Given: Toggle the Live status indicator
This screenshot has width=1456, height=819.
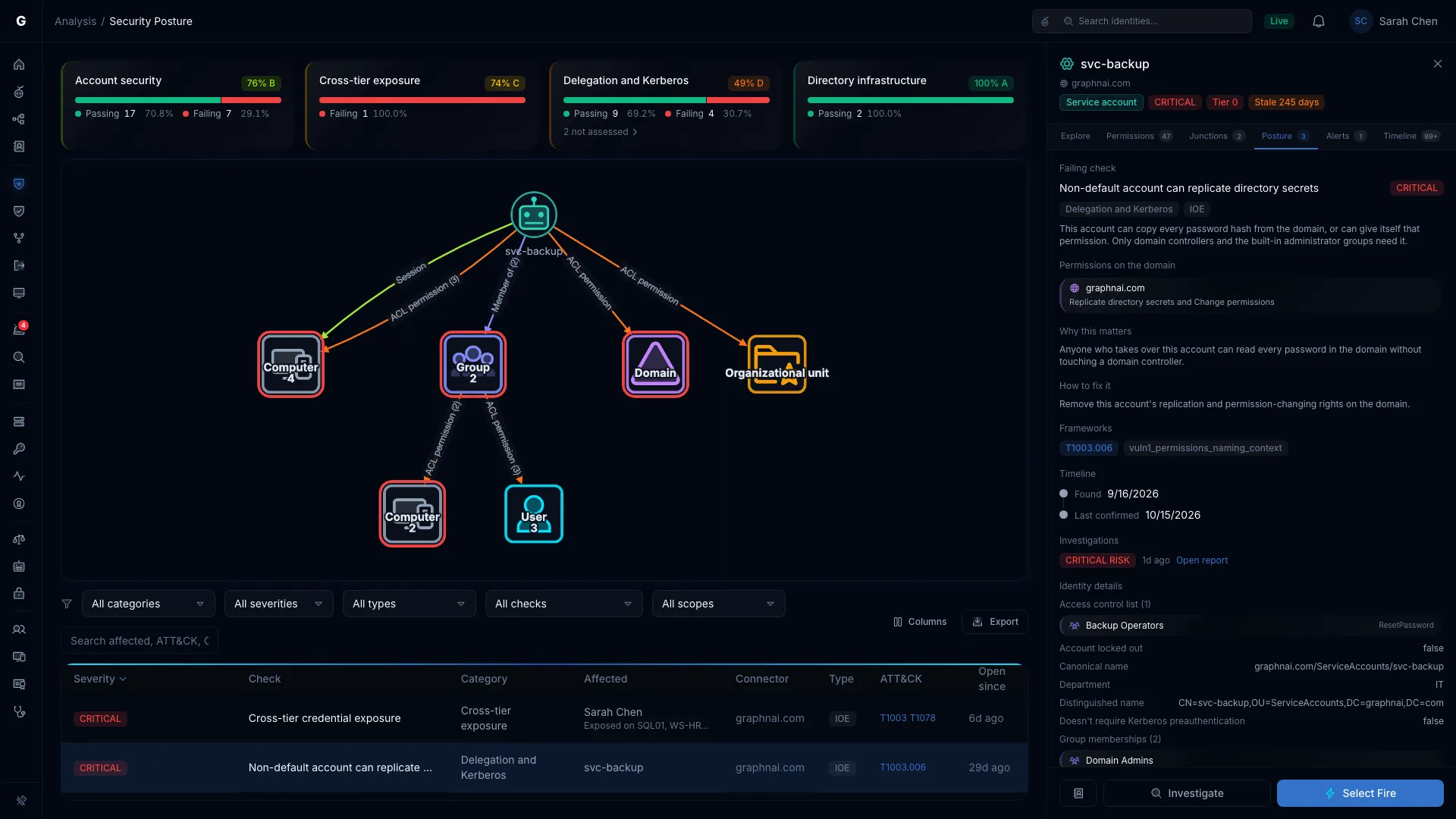Looking at the screenshot, I should pos(1279,21).
